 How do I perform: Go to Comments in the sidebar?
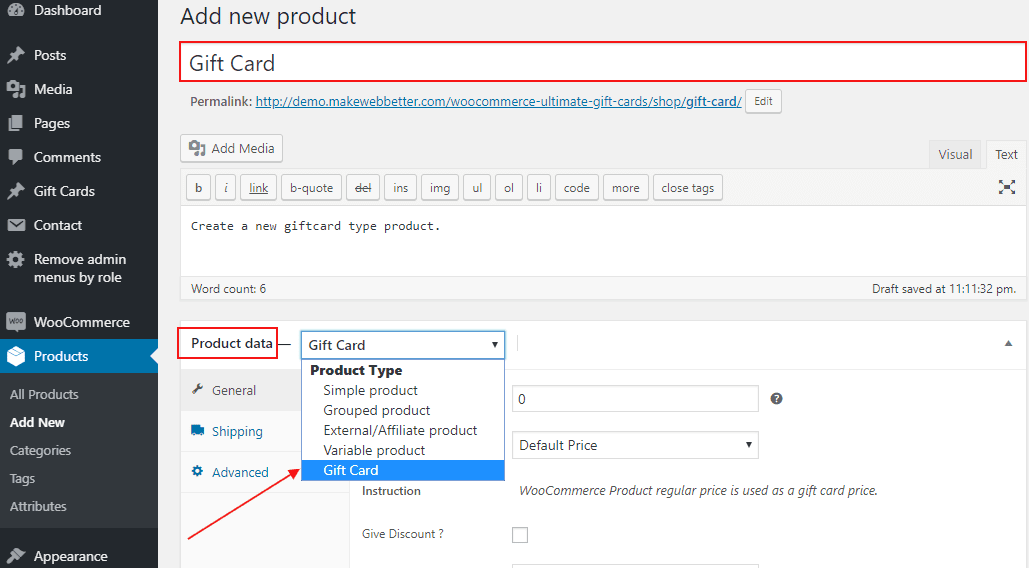pyautogui.click(x=67, y=157)
